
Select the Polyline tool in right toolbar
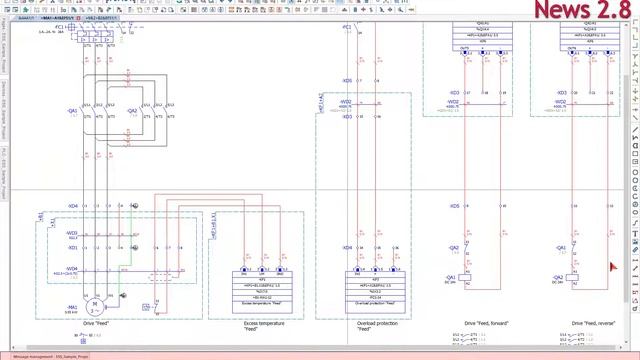635,138
